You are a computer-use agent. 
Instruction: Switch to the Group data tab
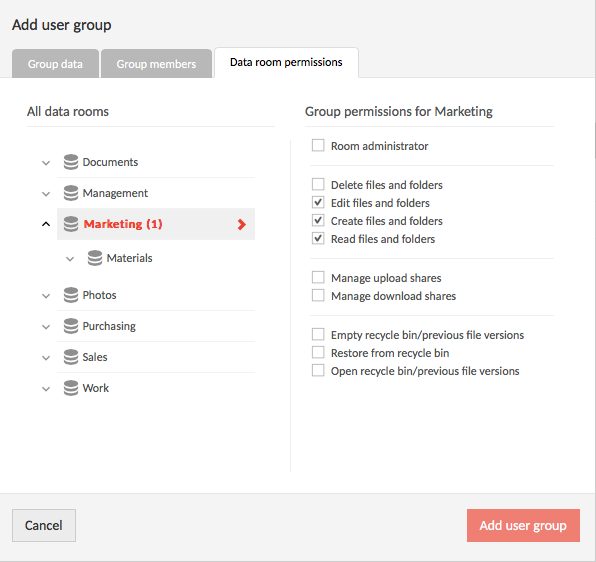[x=55, y=63]
